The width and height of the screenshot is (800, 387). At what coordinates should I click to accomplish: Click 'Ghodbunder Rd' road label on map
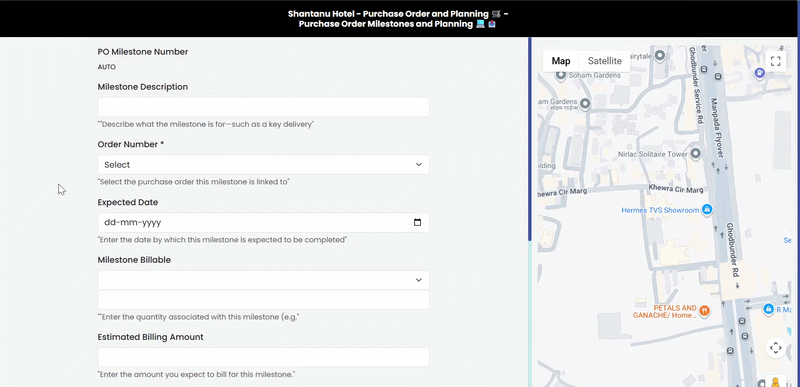(732, 250)
